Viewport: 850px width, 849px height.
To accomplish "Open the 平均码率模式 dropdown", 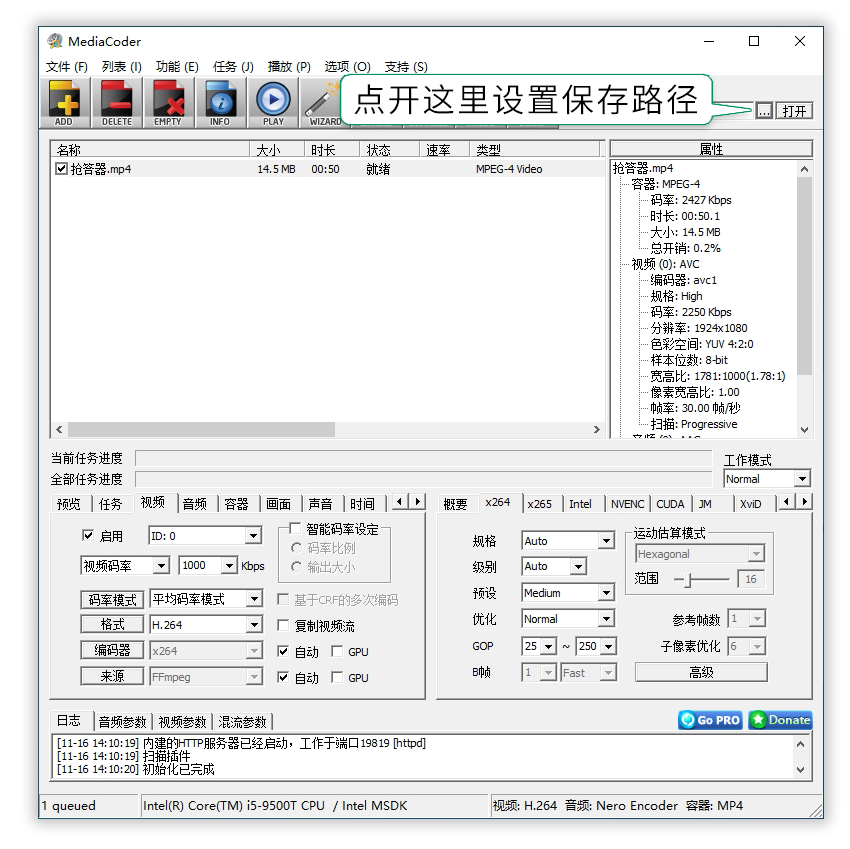I will click(206, 599).
